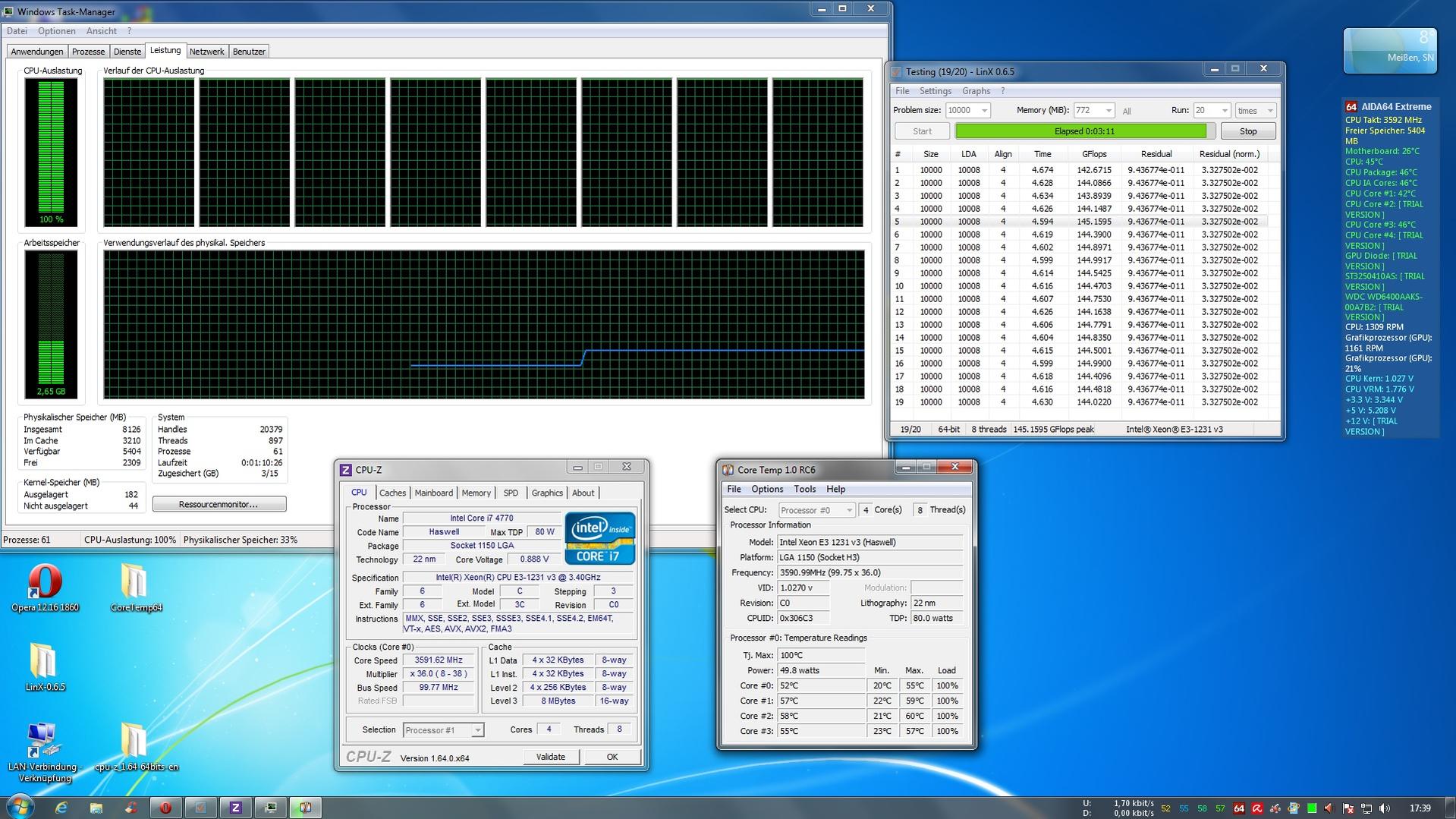1456x819 pixels.
Task: Click the CPU-Auslastung 100 % usage meter
Action: tap(51, 153)
